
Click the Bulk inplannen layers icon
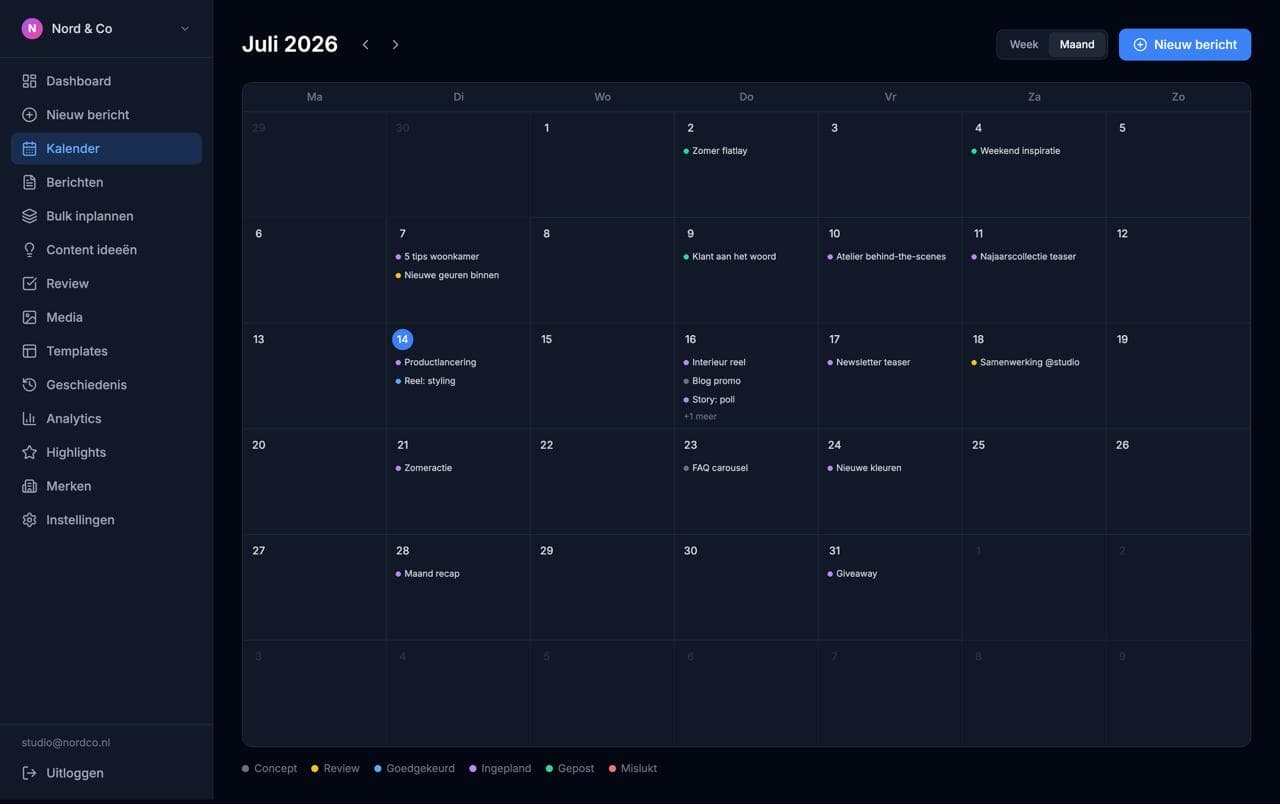(x=29, y=216)
